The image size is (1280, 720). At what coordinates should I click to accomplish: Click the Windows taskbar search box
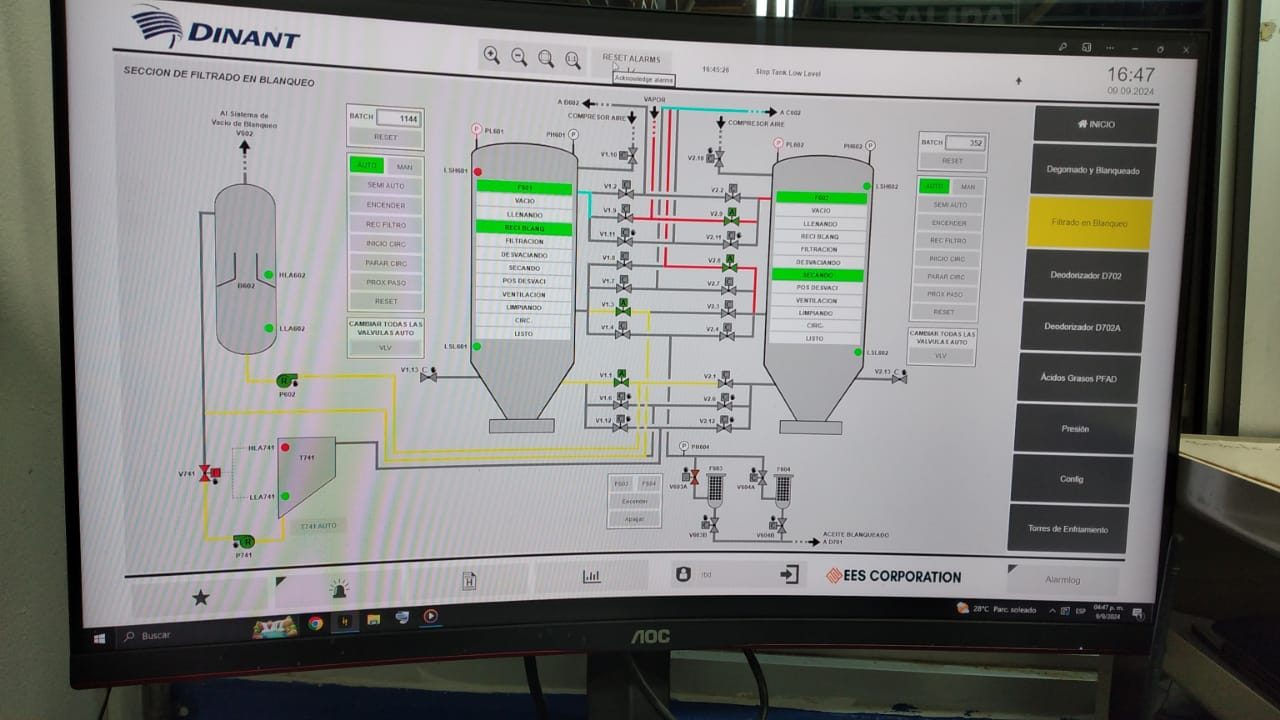click(181, 636)
